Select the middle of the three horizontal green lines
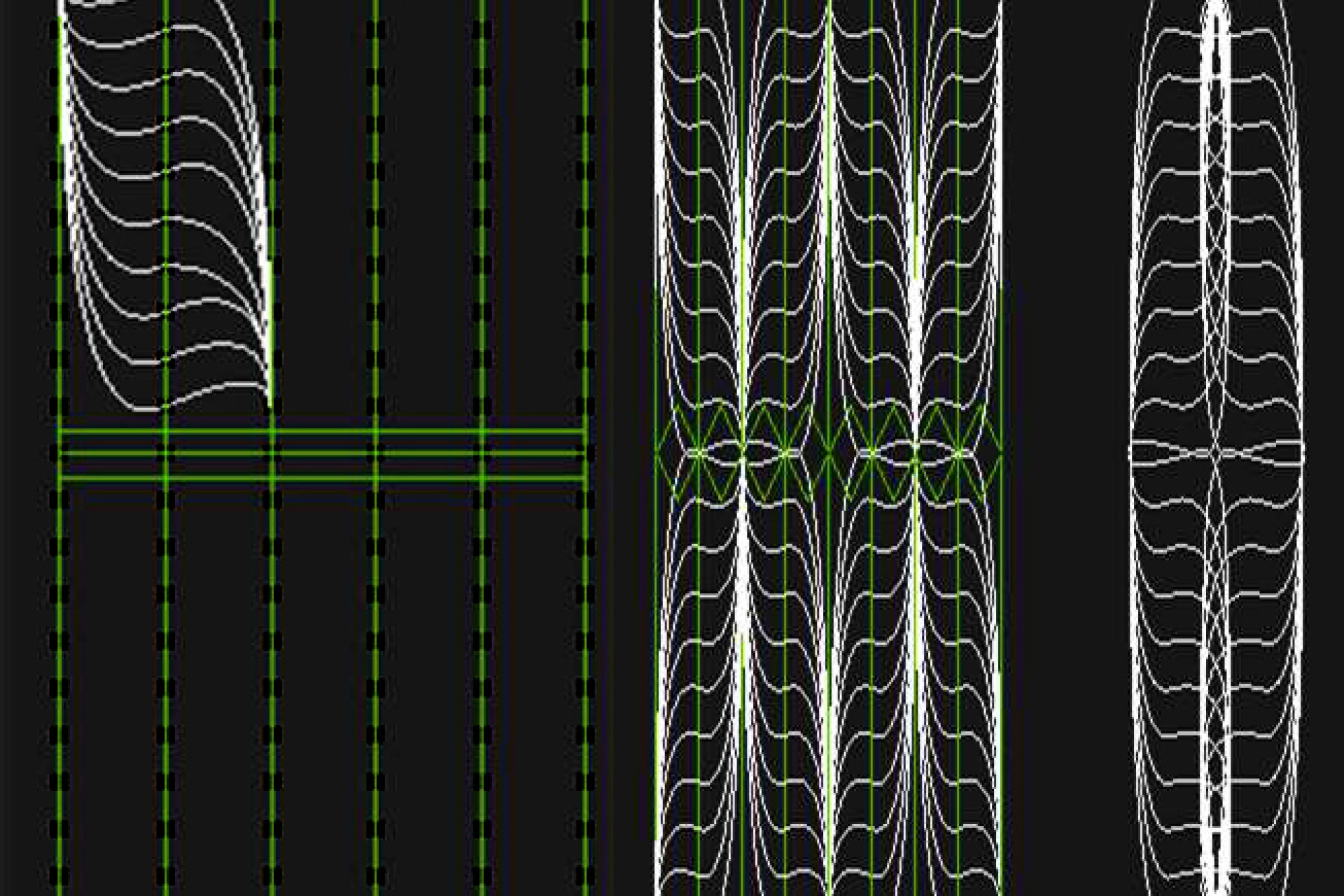This screenshot has width=1344, height=896. 322,454
